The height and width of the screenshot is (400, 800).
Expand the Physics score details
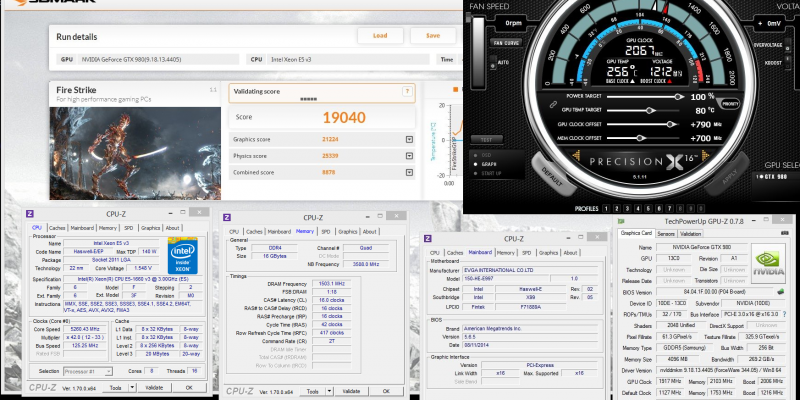click(x=409, y=156)
